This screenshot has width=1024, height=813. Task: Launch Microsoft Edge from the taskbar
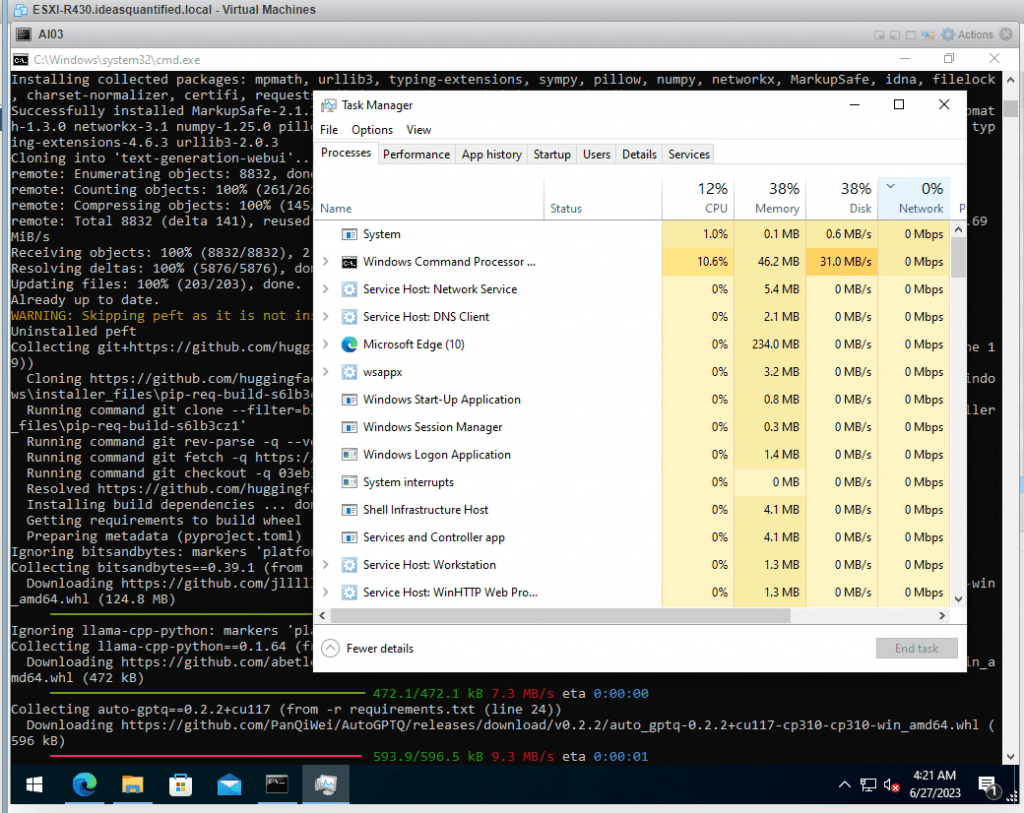[84, 784]
